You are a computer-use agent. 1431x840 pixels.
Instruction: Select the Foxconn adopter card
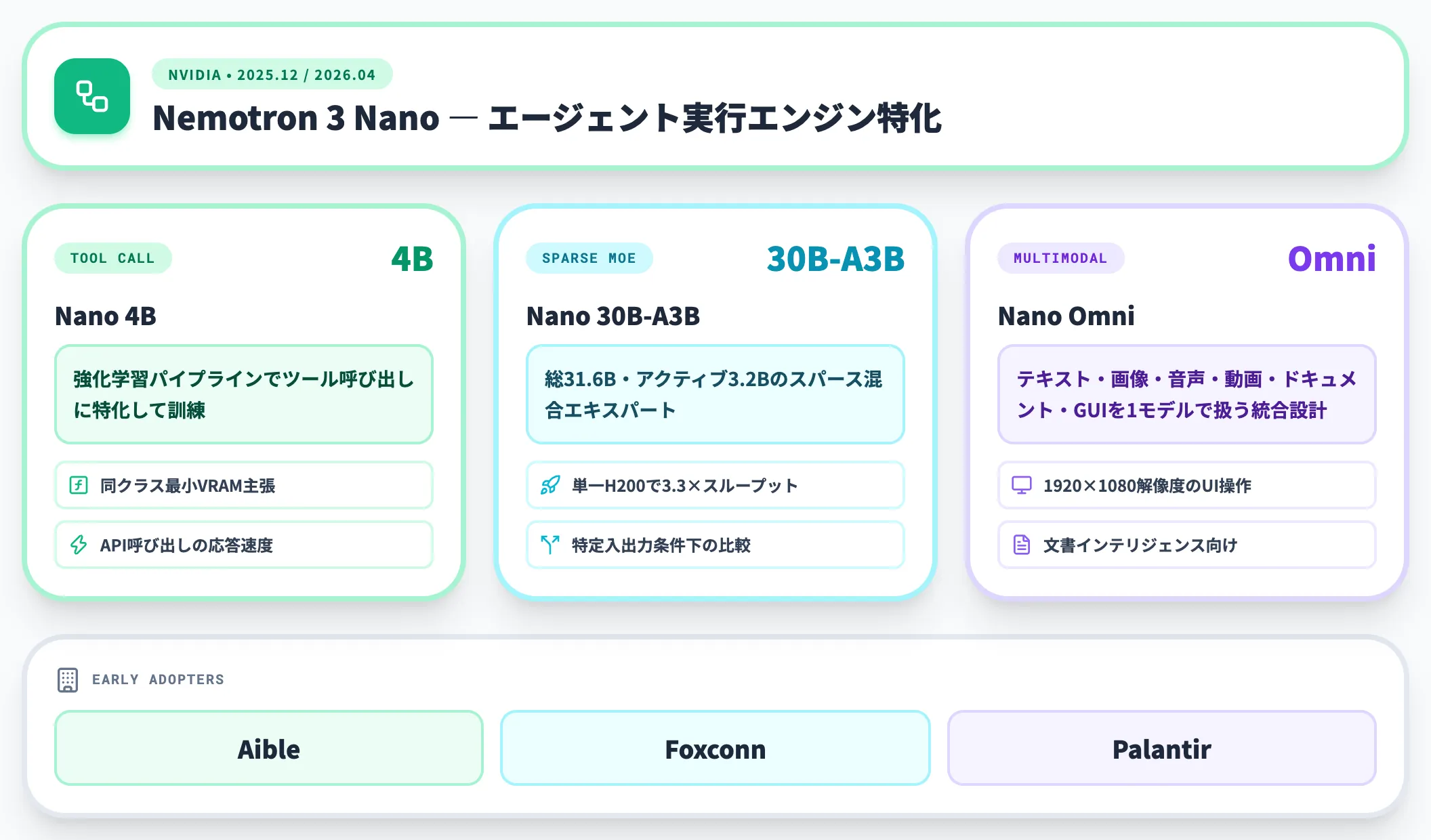coord(715,748)
